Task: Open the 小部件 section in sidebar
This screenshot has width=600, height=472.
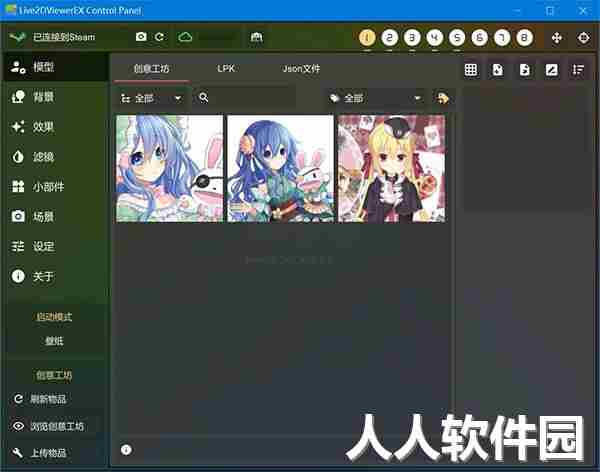Action: point(55,186)
